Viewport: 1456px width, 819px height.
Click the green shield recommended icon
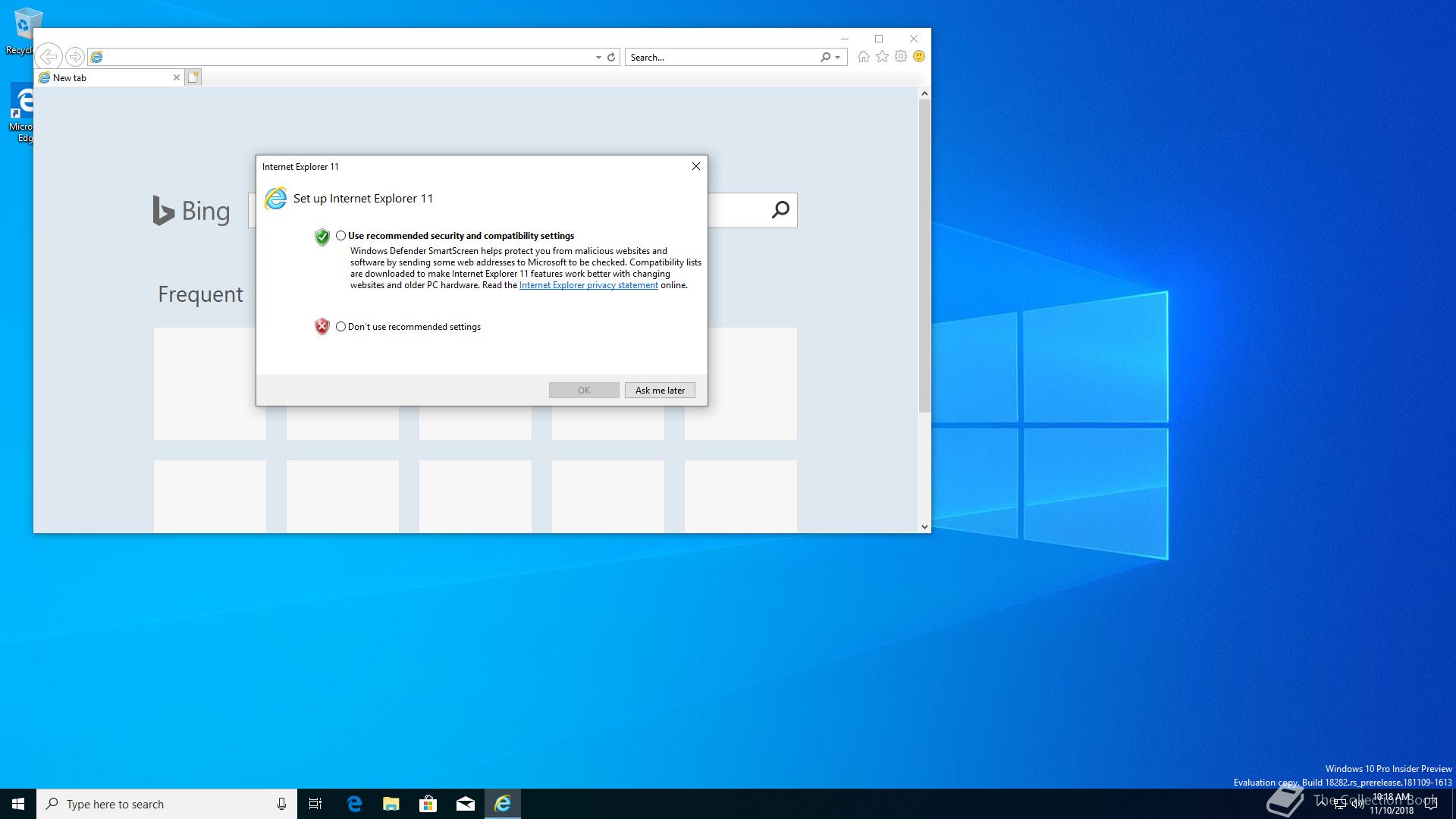click(322, 237)
